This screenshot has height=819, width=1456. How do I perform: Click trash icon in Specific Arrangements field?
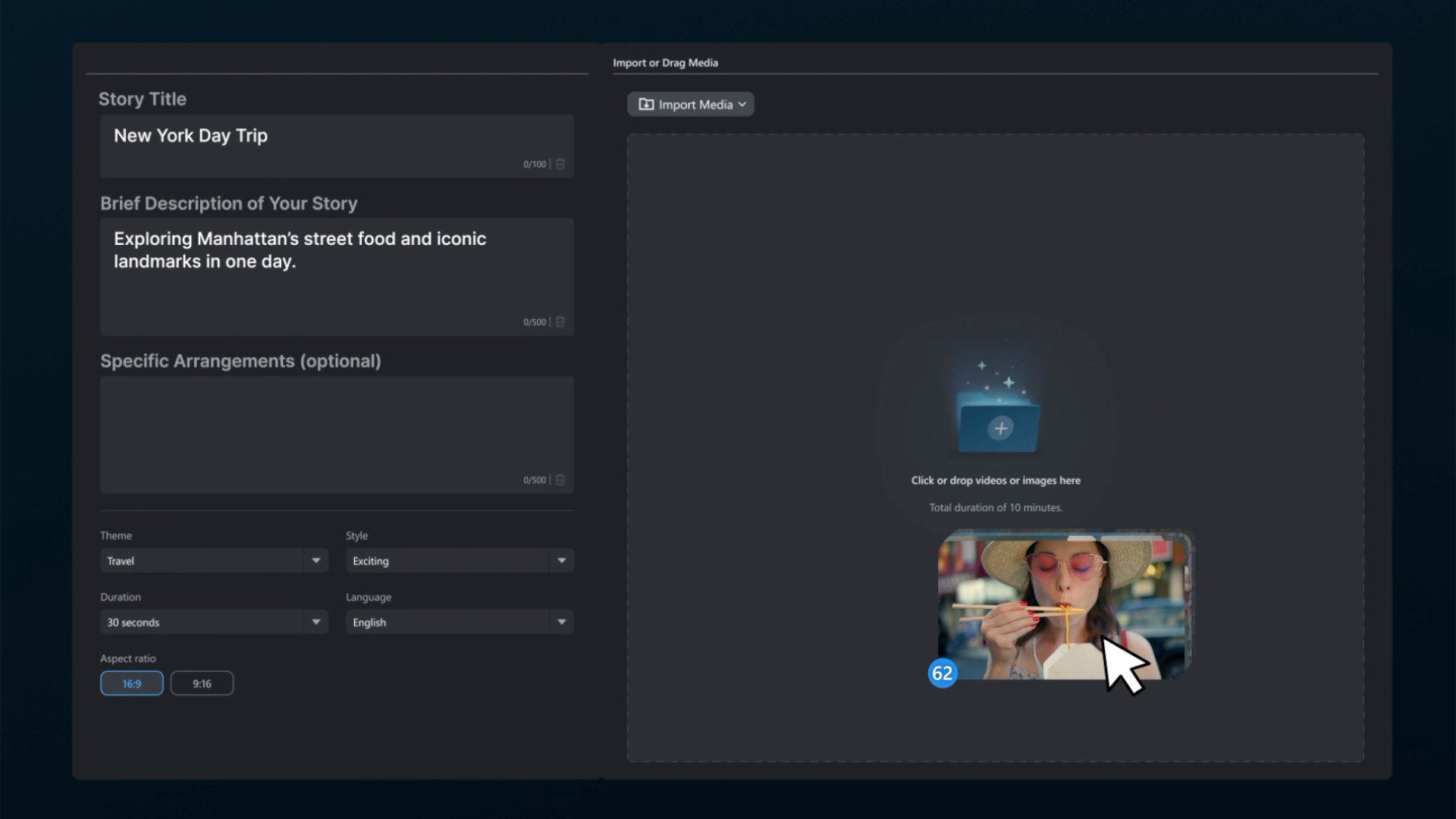point(560,479)
